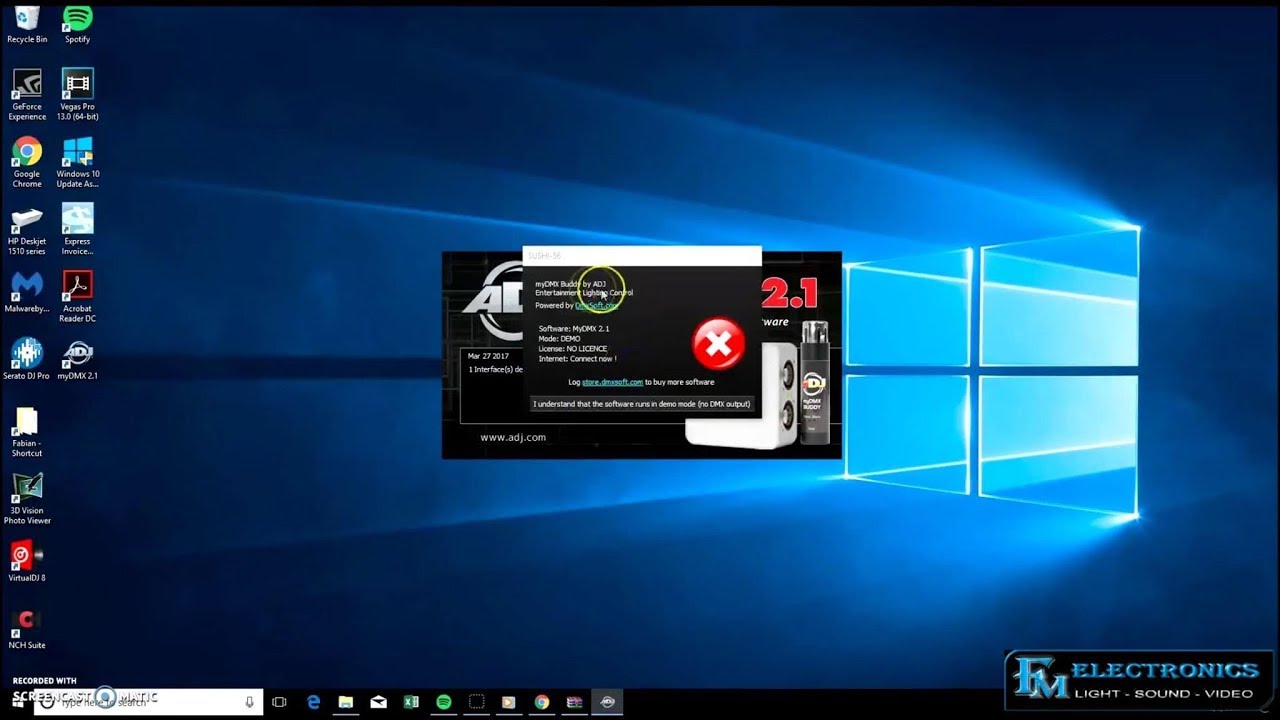Click the Task View taskbar button

279,702
